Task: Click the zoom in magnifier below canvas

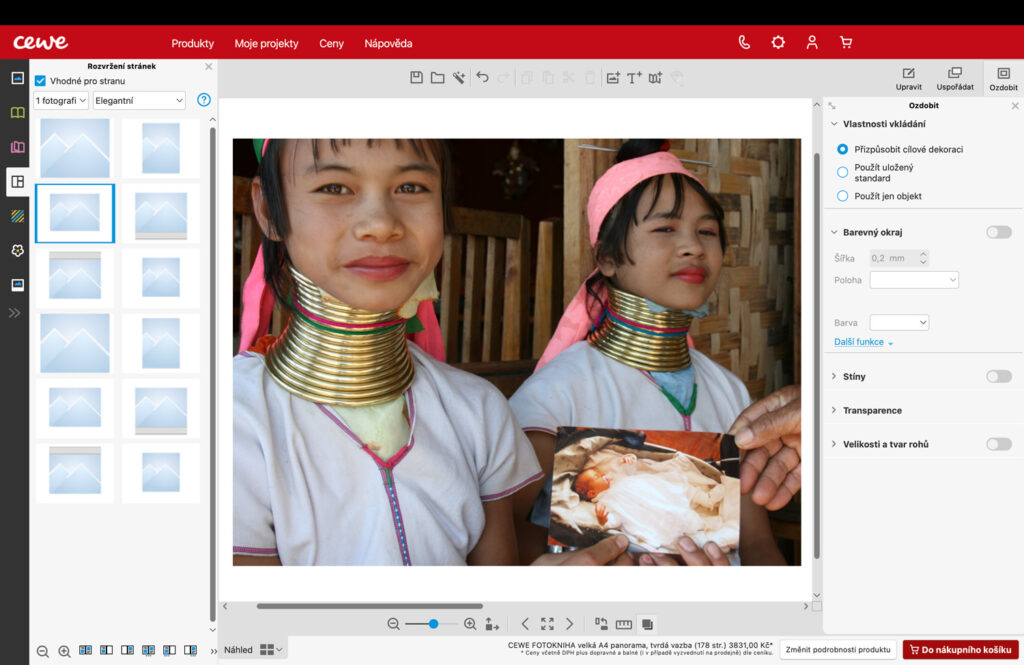Action: 470,624
